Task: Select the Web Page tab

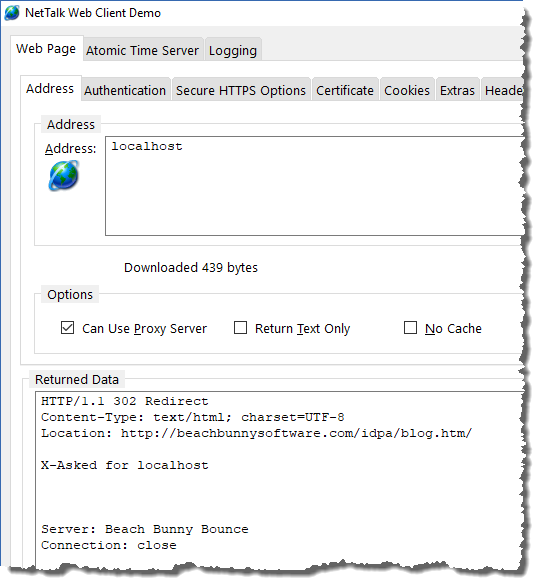Action: 46,49
